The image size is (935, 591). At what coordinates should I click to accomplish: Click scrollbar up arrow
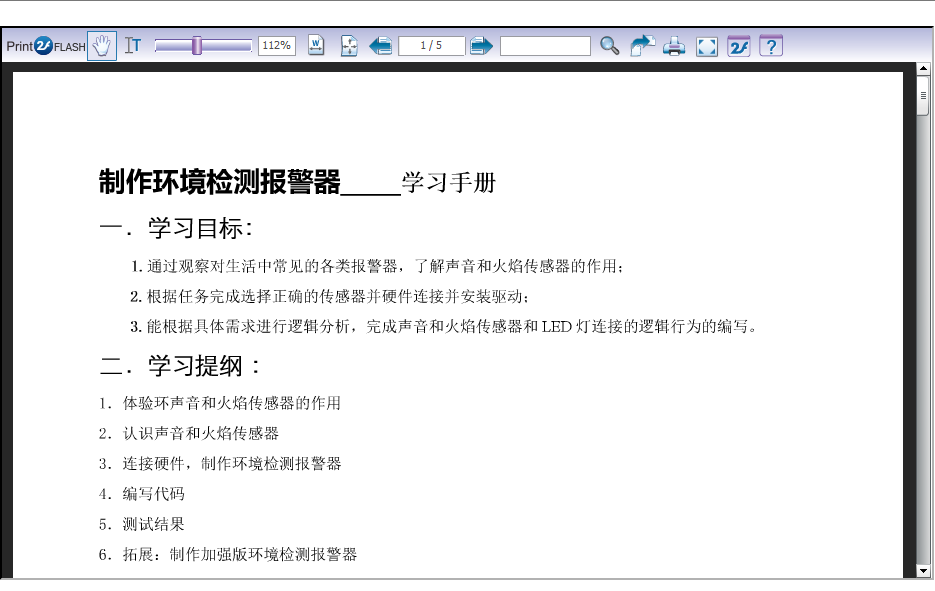[924, 69]
